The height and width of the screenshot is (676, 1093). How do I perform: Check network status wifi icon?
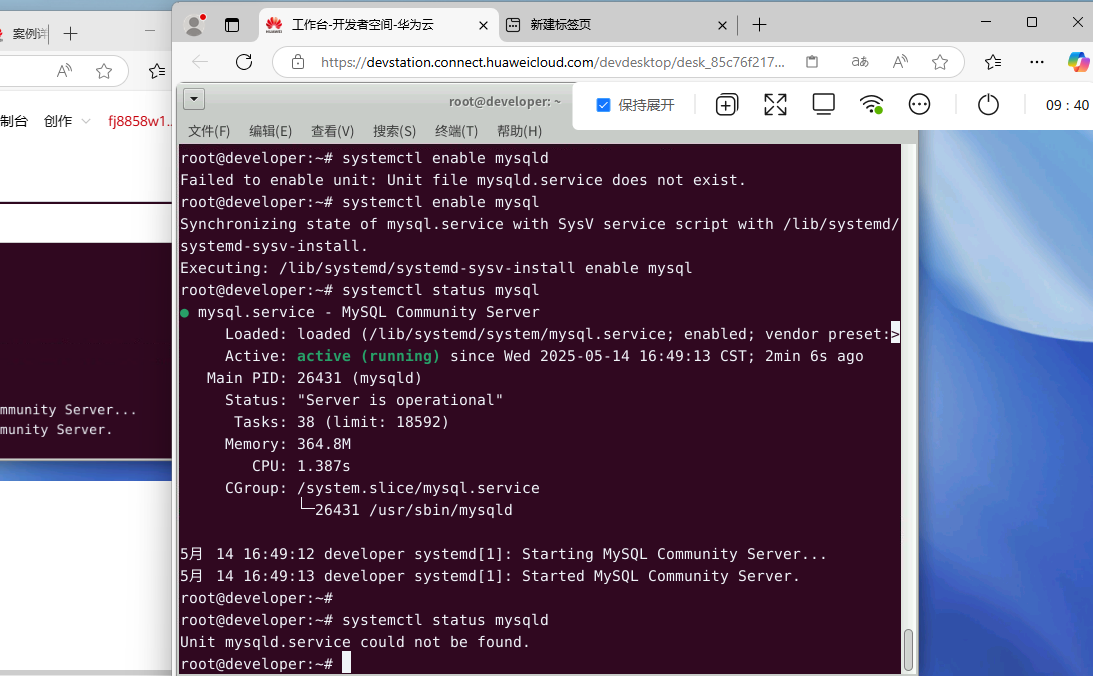point(871,105)
